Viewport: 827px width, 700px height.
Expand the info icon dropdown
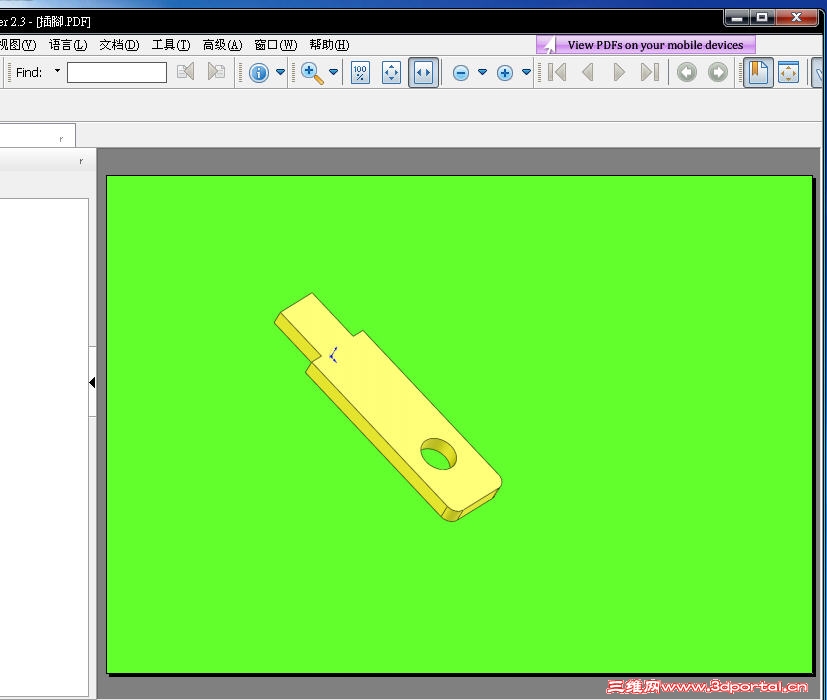tap(281, 72)
